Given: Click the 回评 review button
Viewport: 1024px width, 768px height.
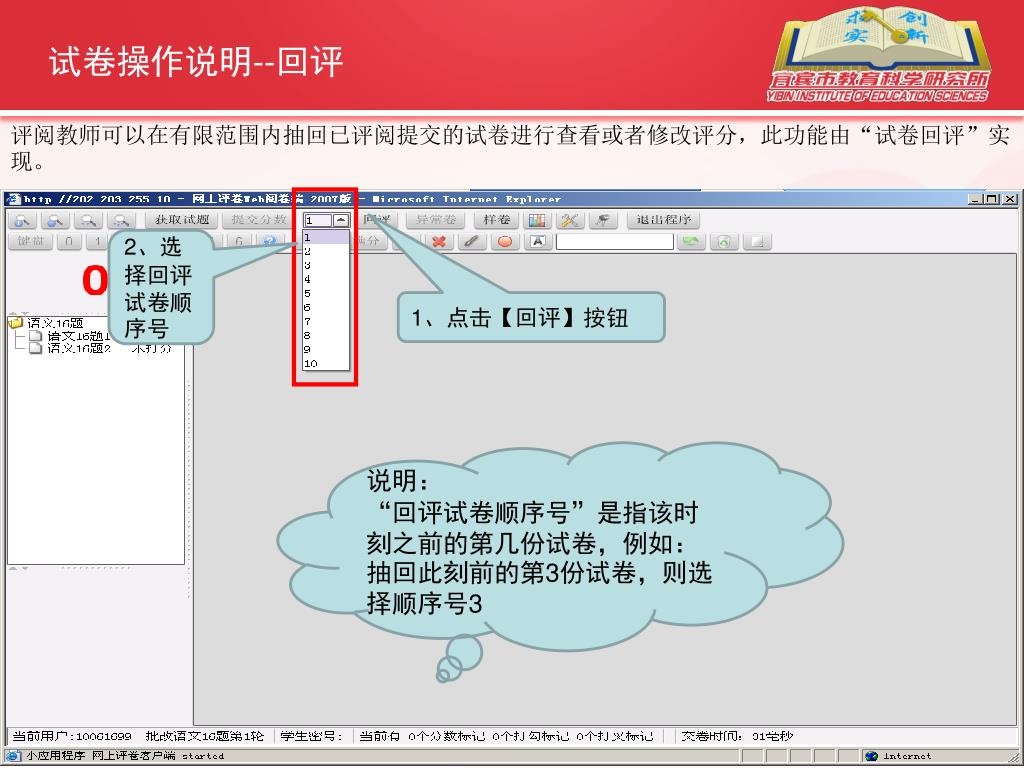Looking at the screenshot, I should coord(377,220).
